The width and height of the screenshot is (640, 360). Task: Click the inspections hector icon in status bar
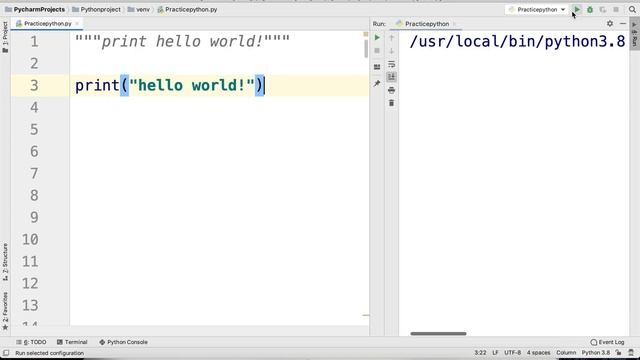631,353
